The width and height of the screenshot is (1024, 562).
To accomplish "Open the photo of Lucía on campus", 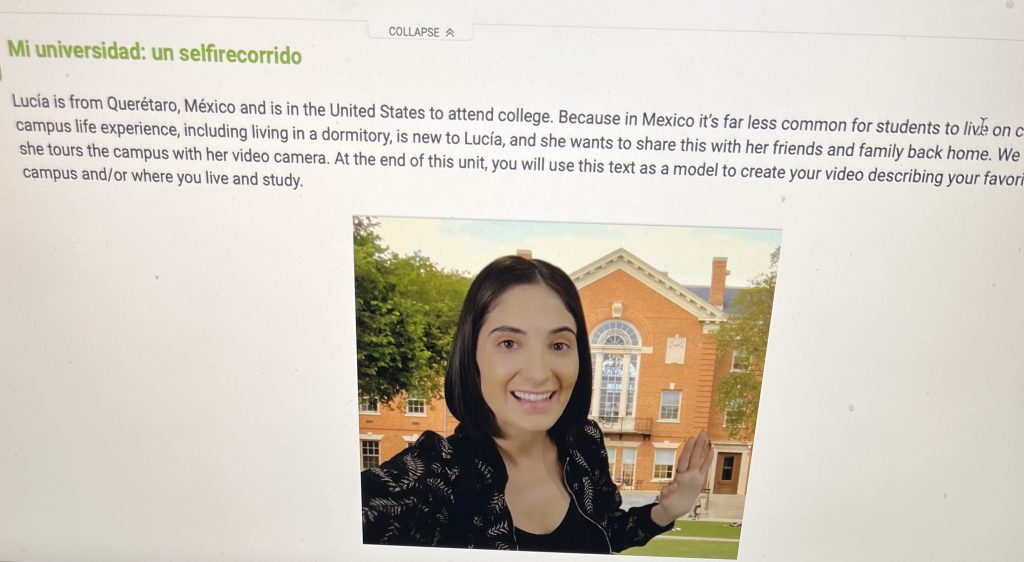I will click(x=567, y=388).
